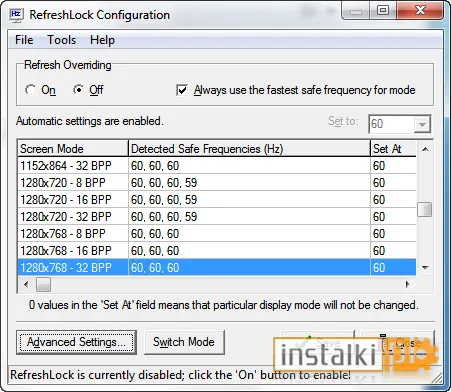Click the Advanced Settings button
The image size is (451, 392).
[76, 342]
